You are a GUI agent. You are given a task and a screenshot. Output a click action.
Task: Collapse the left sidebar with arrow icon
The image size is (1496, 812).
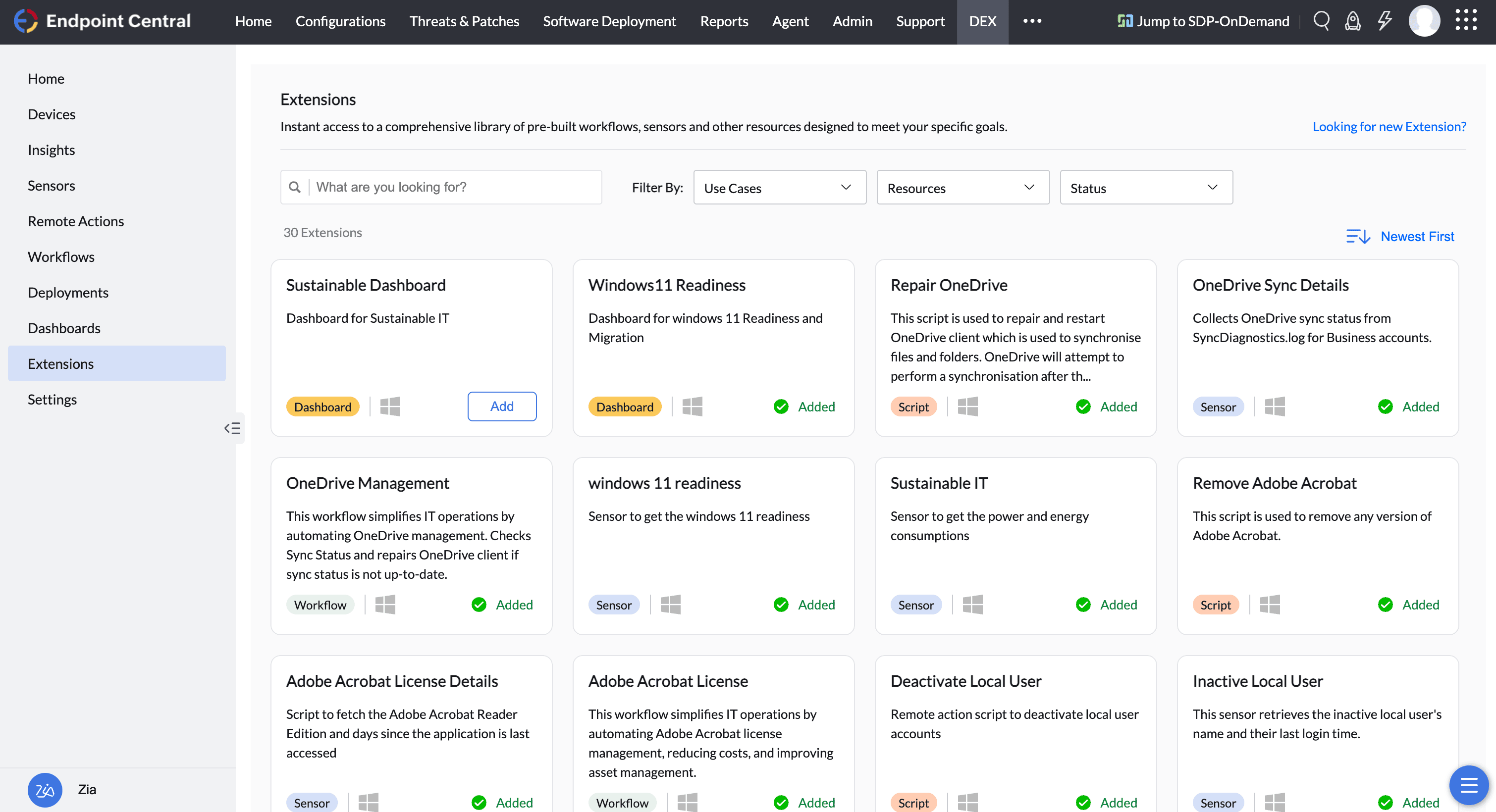tap(232, 428)
